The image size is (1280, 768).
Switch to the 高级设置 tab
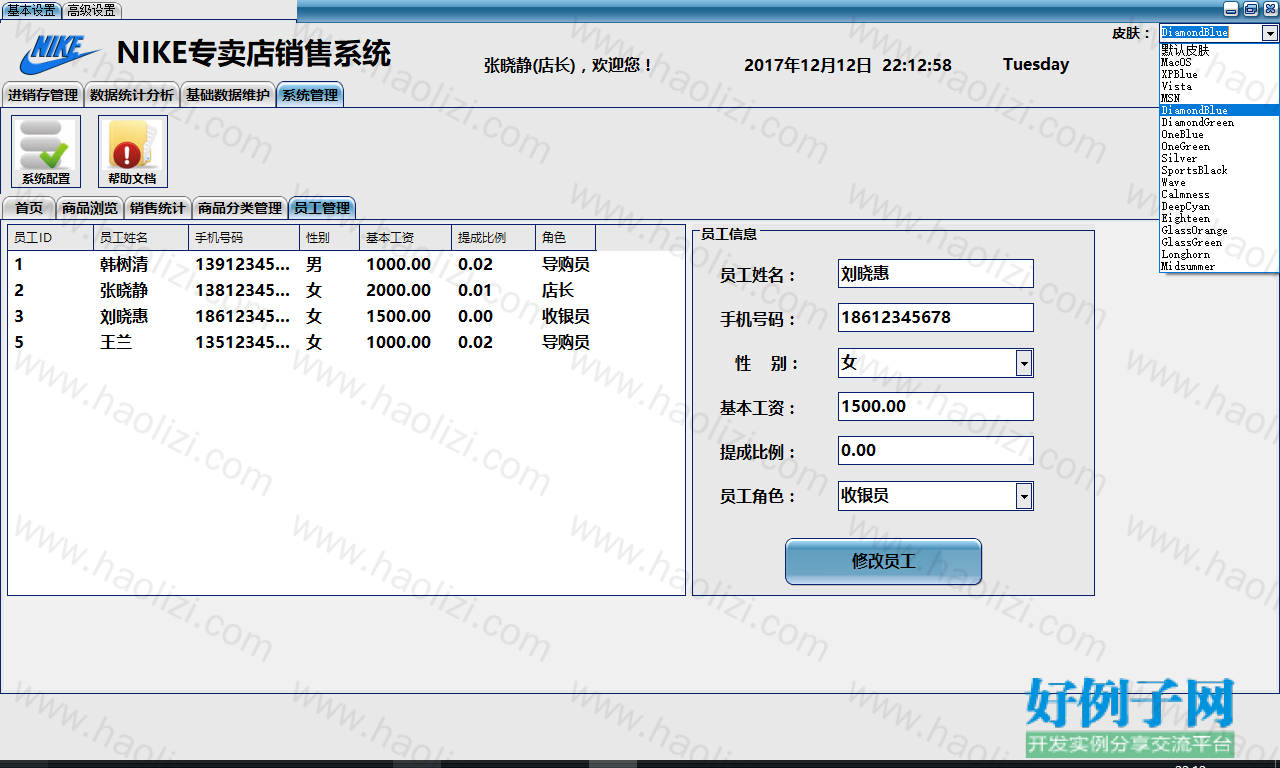pyautogui.click(x=92, y=10)
